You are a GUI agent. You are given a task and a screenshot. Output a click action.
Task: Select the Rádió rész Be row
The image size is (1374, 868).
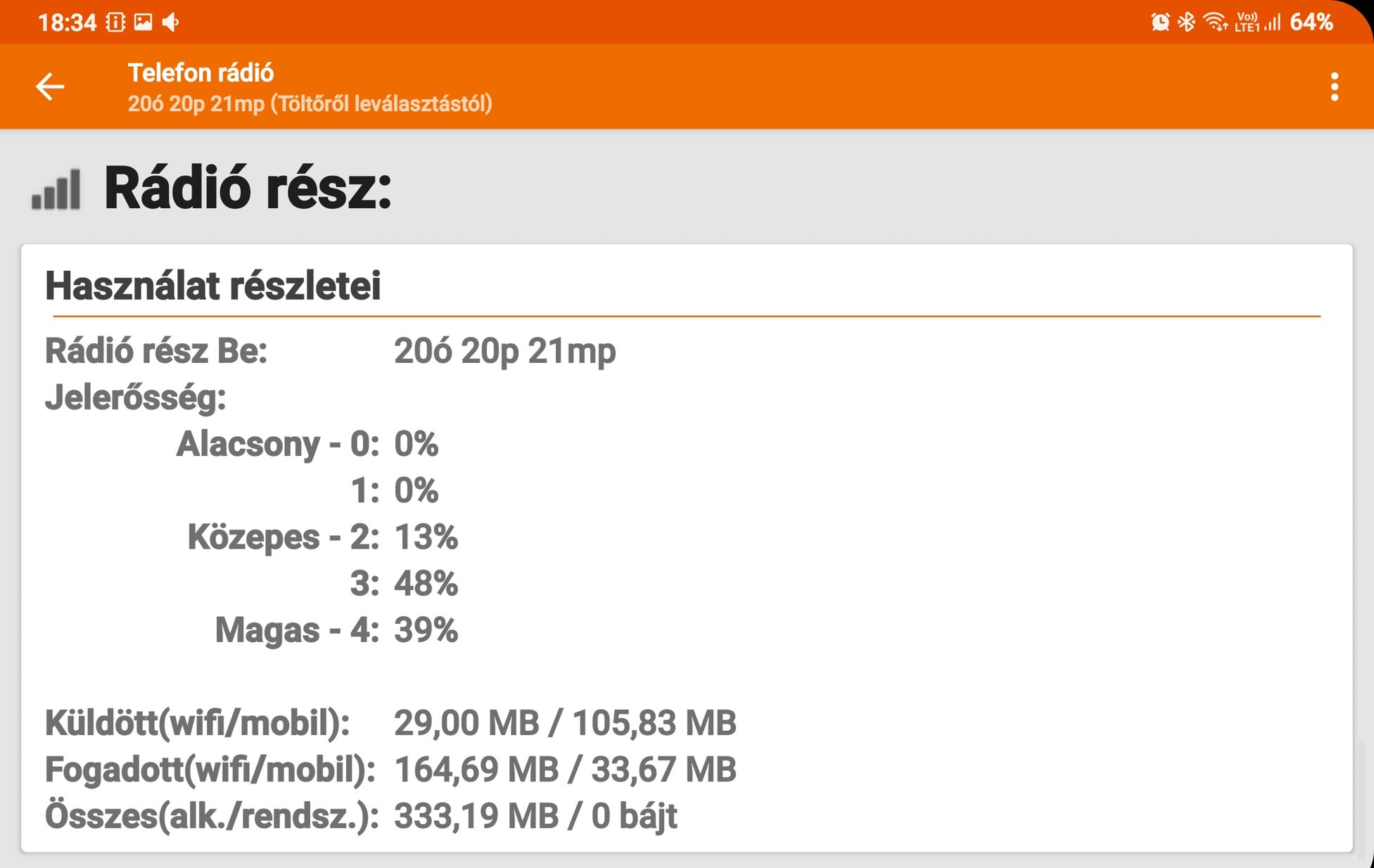pos(331,350)
